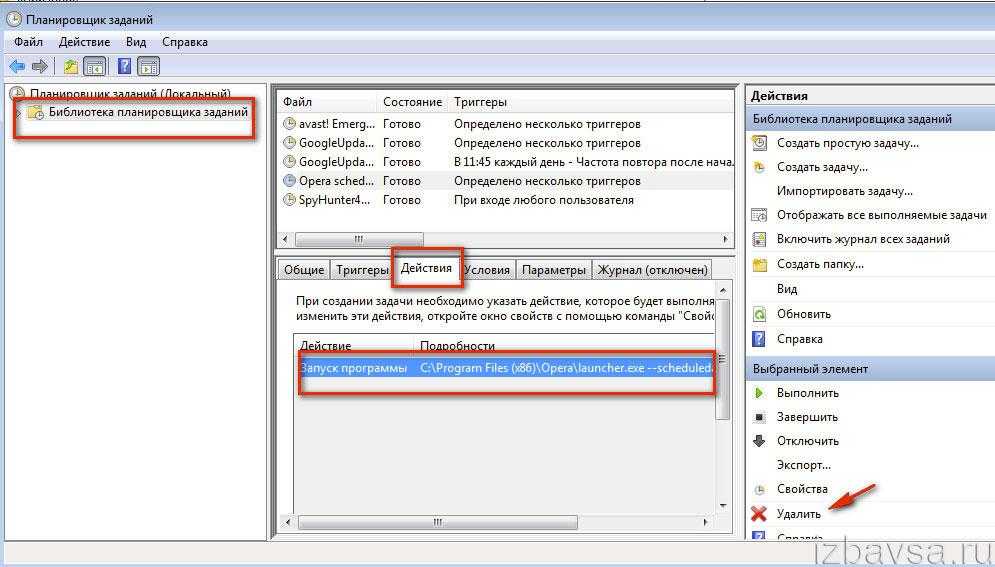Screen dimensions: 995x567
Task: Click the green Run (Выполнить) arrow icon
Action: pos(759,393)
